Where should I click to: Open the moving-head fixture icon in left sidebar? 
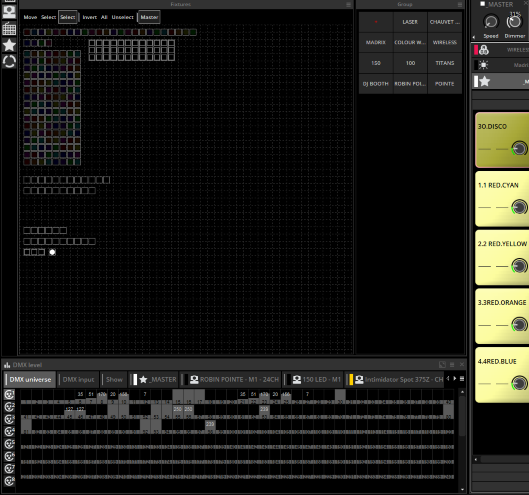tap(9, 12)
